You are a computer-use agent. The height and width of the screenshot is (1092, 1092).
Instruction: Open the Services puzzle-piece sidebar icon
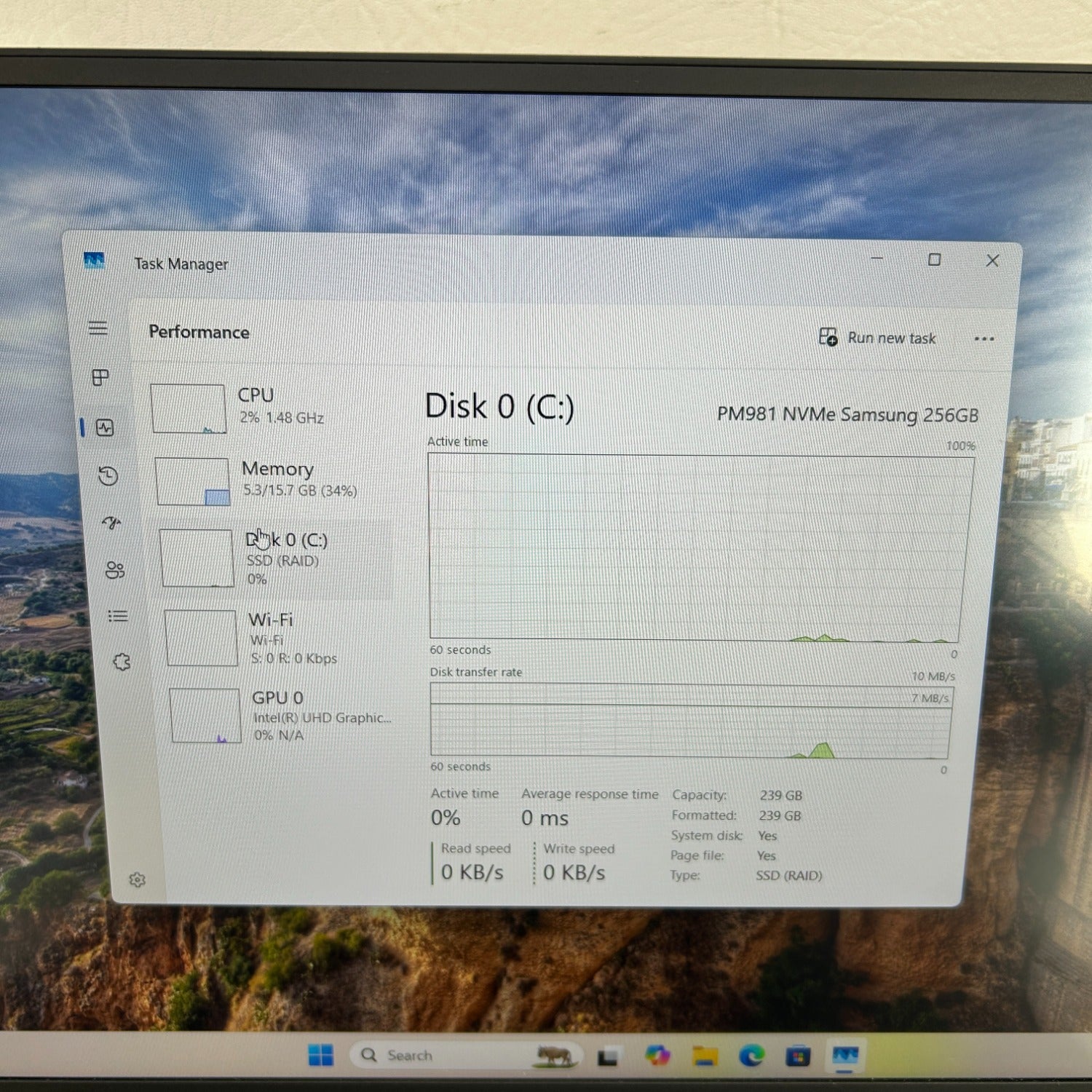pos(122,662)
